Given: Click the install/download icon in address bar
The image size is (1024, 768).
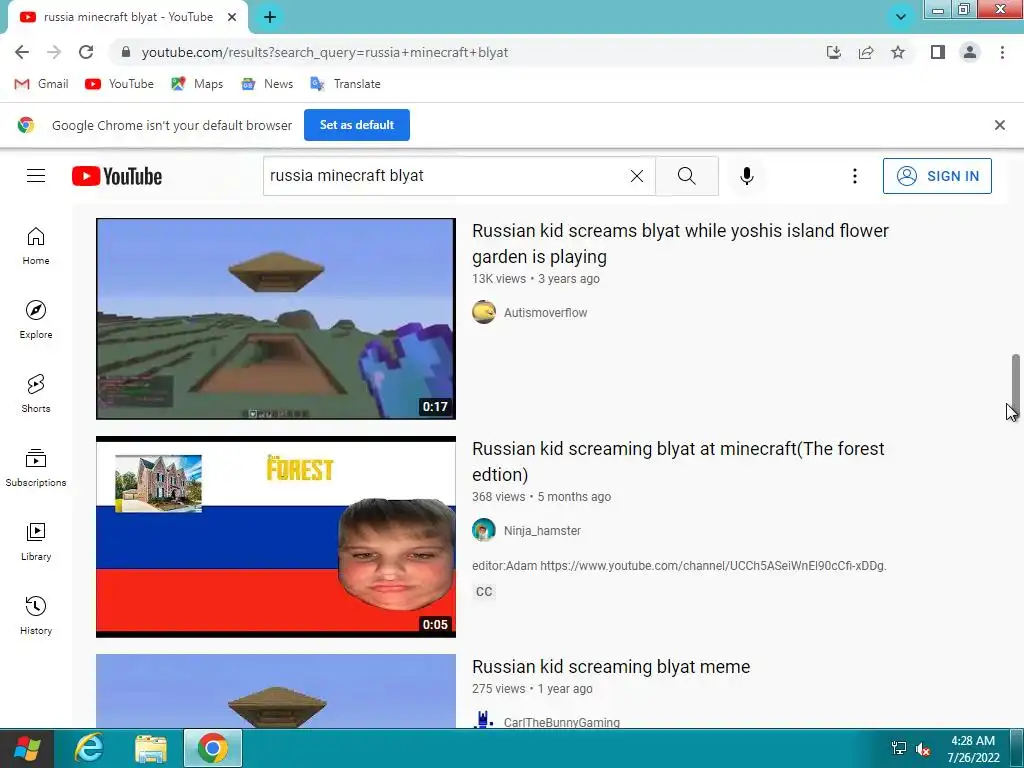Looking at the screenshot, I should click(834, 52).
